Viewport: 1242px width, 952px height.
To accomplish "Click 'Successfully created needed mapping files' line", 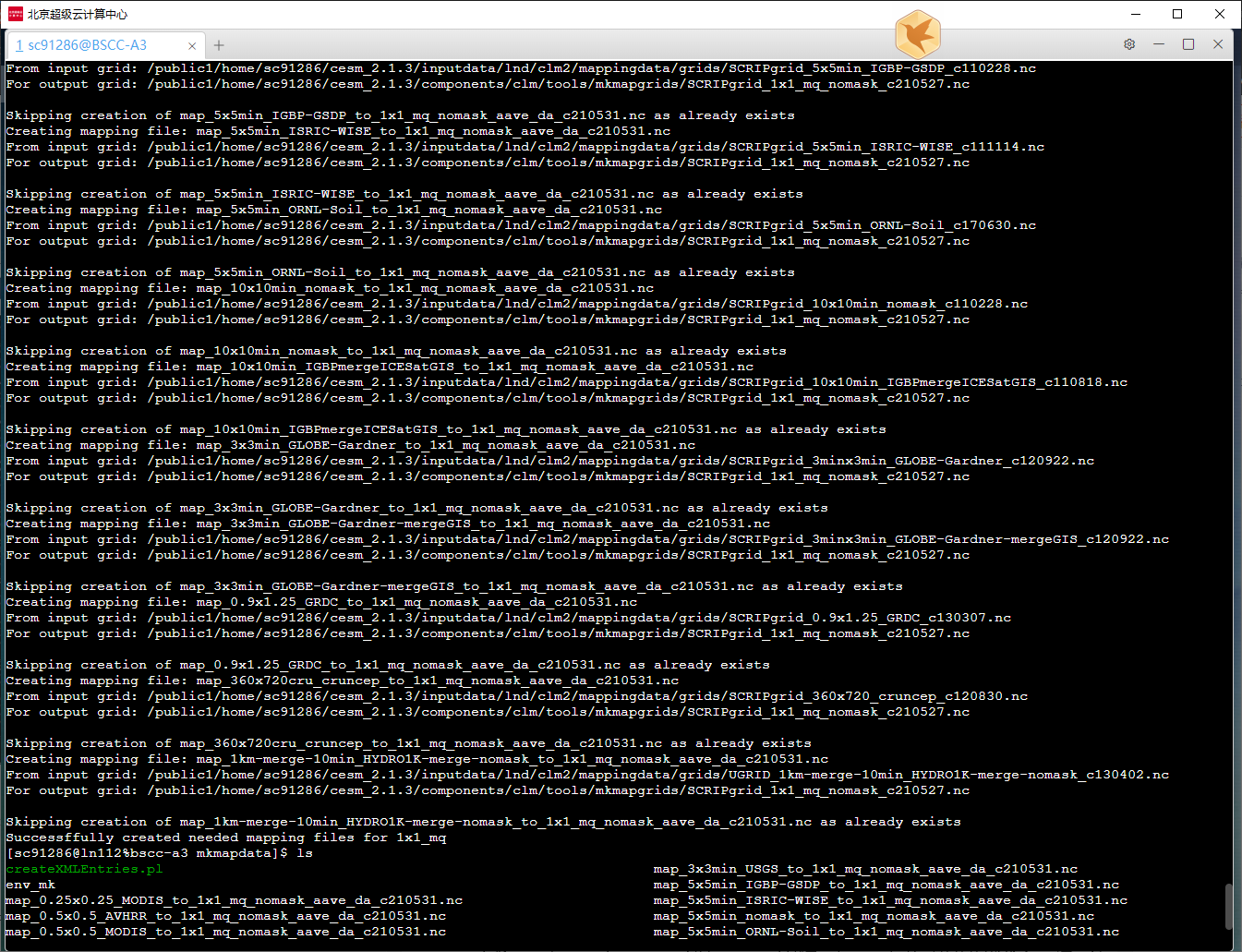I will coord(226,838).
